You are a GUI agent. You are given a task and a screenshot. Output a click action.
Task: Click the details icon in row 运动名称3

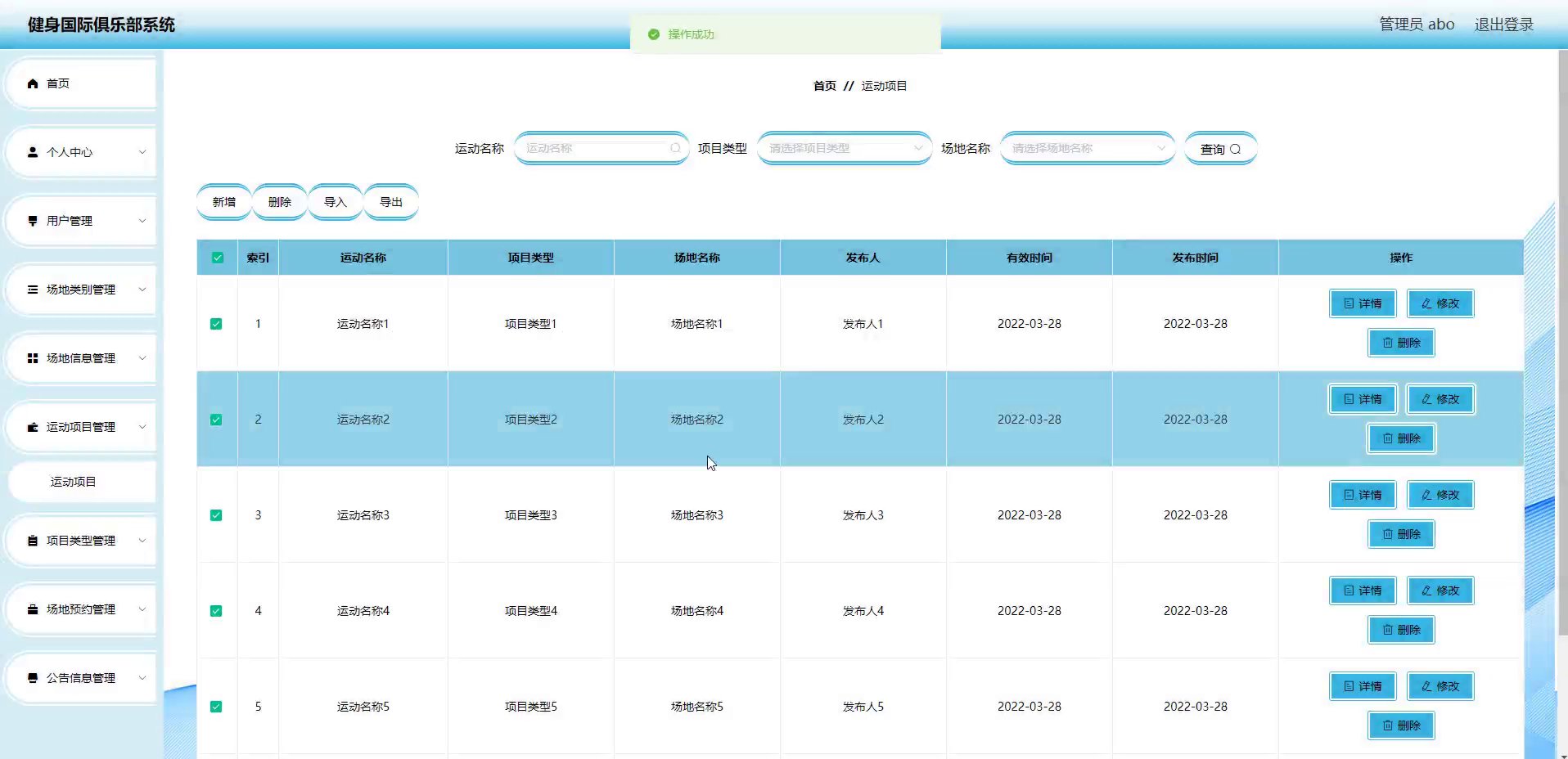pyautogui.click(x=1349, y=495)
